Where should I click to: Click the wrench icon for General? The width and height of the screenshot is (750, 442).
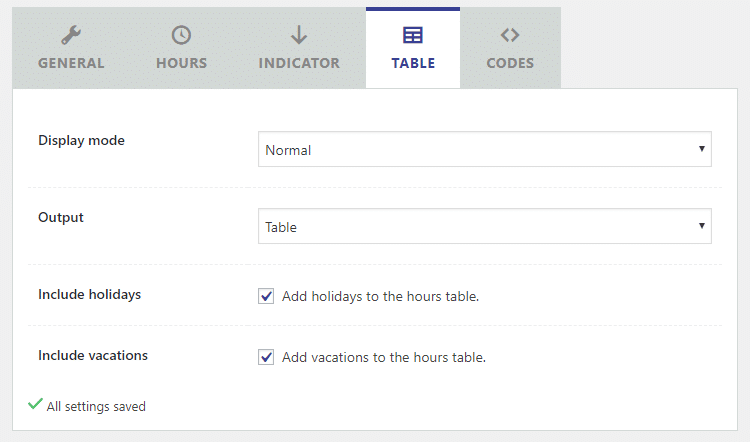click(71, 35)
